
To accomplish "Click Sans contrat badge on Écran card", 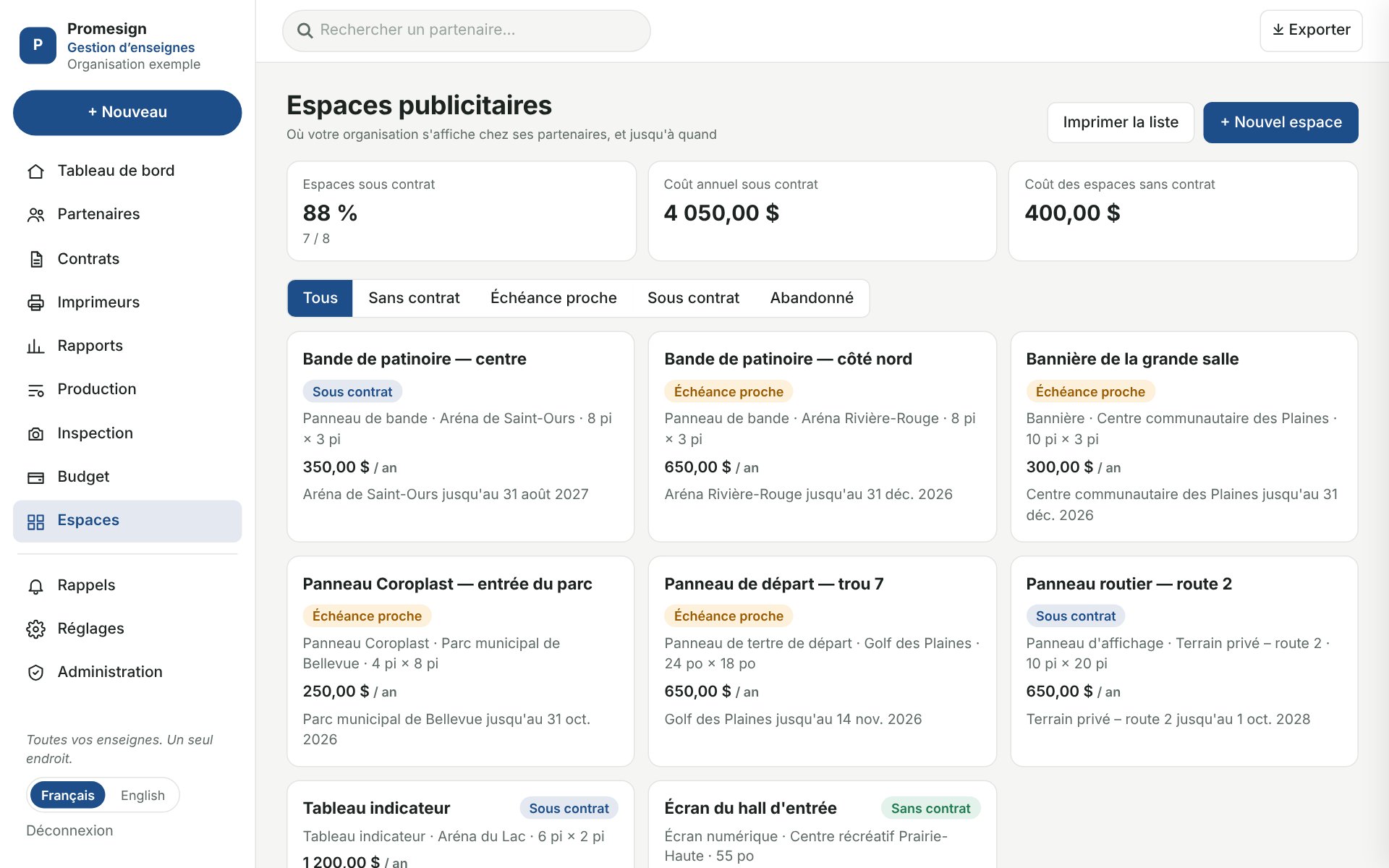I will pos(930,808).
